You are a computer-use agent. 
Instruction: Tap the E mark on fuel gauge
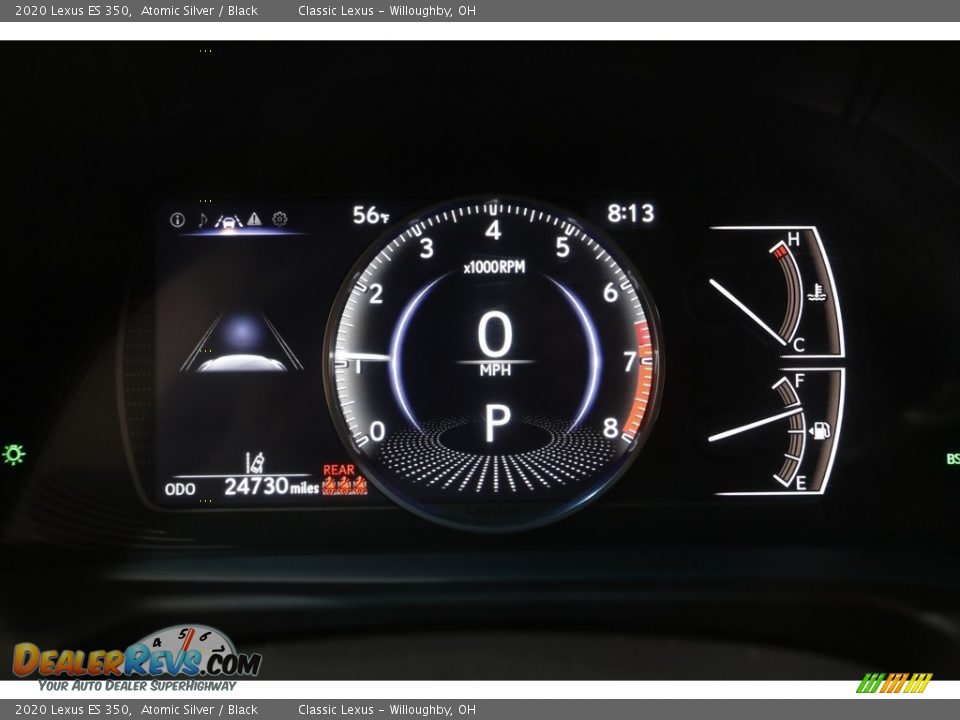(801, 483)
